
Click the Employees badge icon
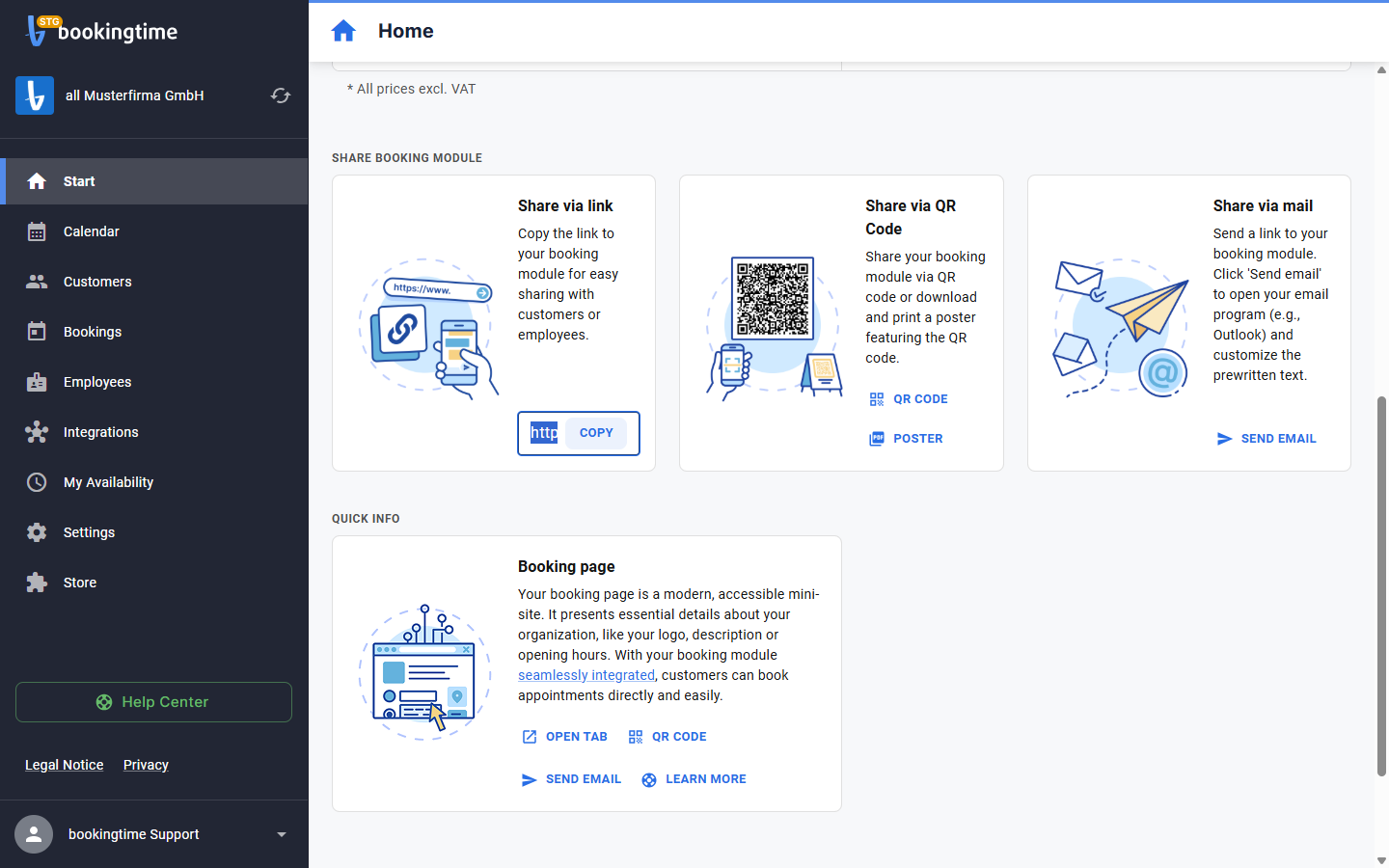37,382
